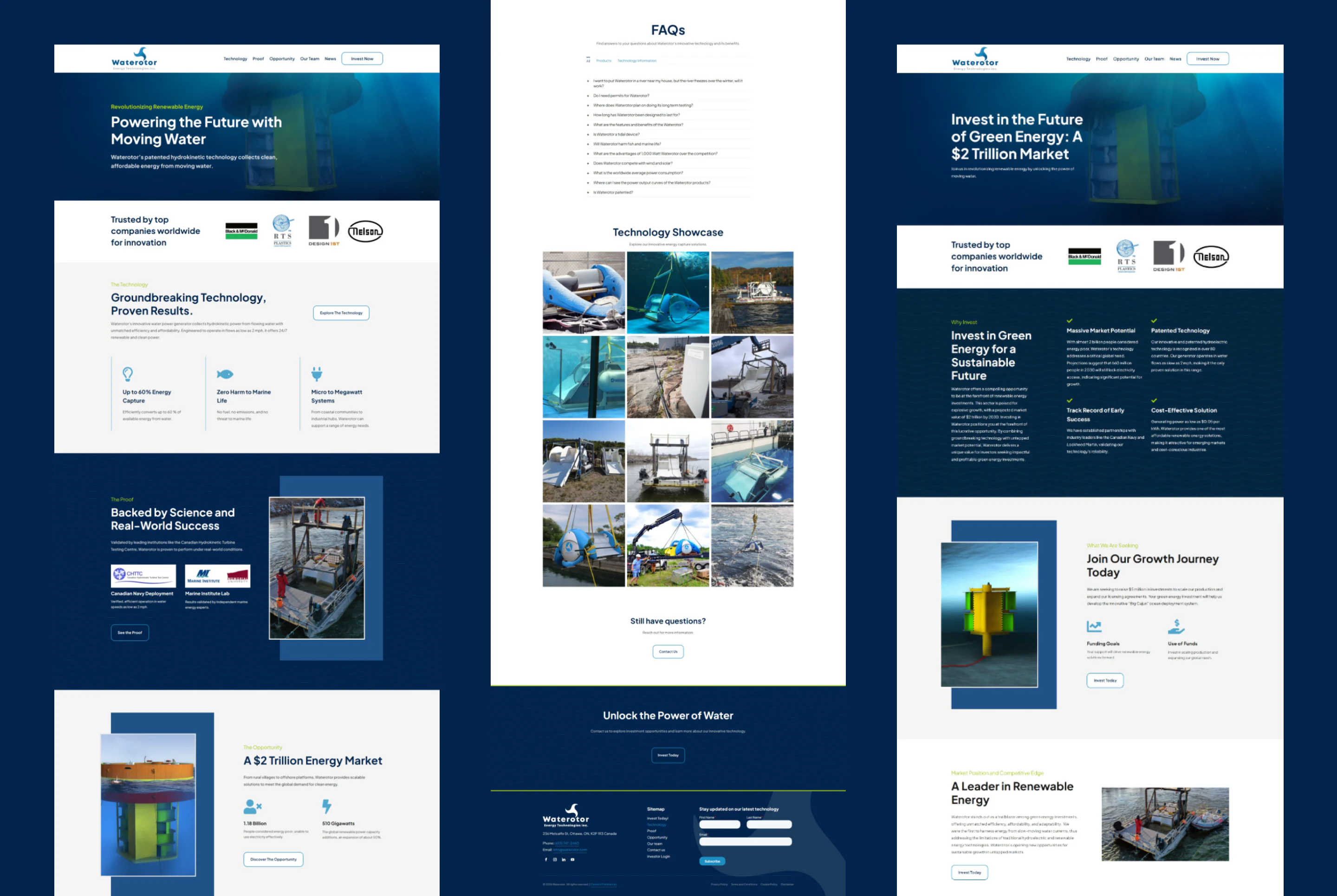1337x896 pixels.
Task: Expand 'Does Waterotor compete with wind and solar?'
Action: point(632,163)
